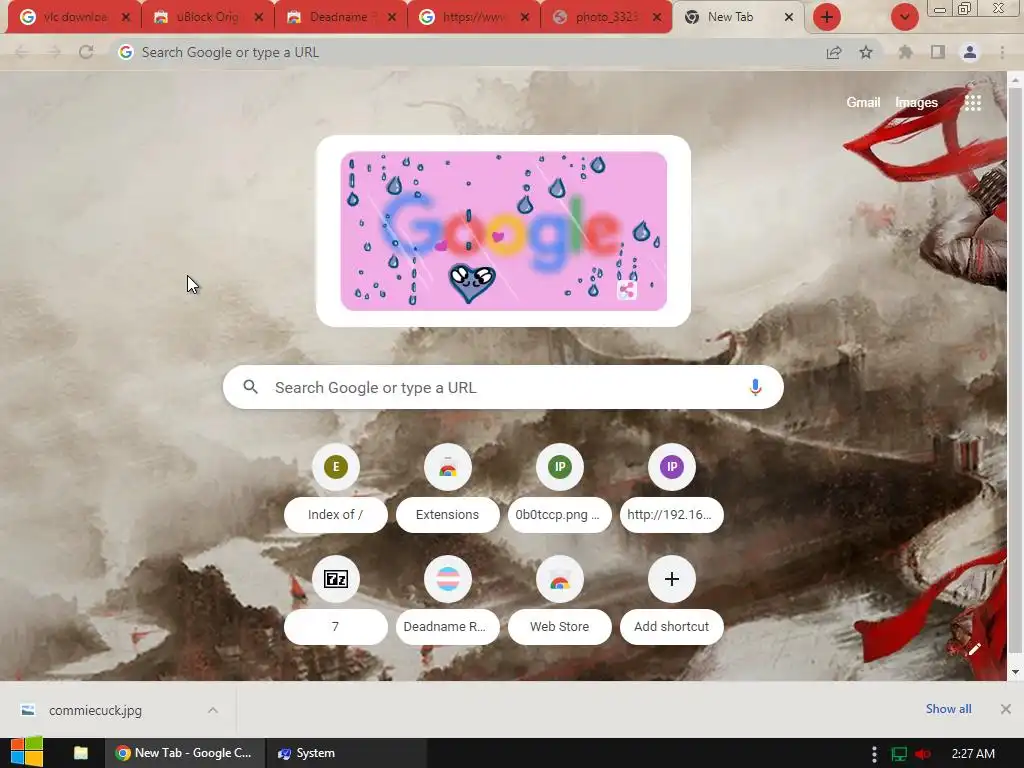The height and width of the screenshot is (768, 1024).
Task: Close the photo_332 tab
Action: 658,17
